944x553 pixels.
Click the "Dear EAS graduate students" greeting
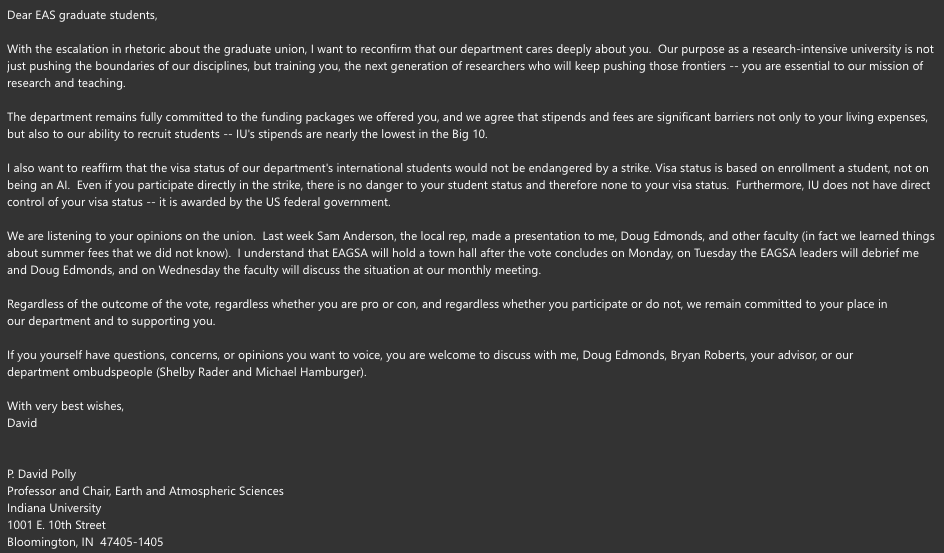(x=82, y=16)
